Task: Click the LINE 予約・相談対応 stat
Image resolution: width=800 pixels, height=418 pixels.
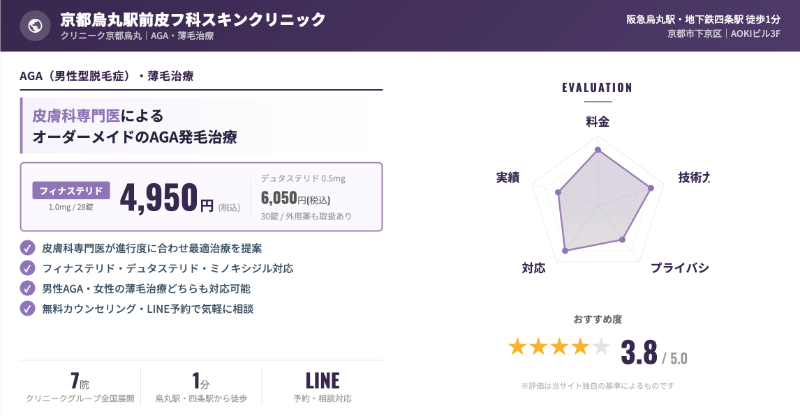Action: point(322,388)
